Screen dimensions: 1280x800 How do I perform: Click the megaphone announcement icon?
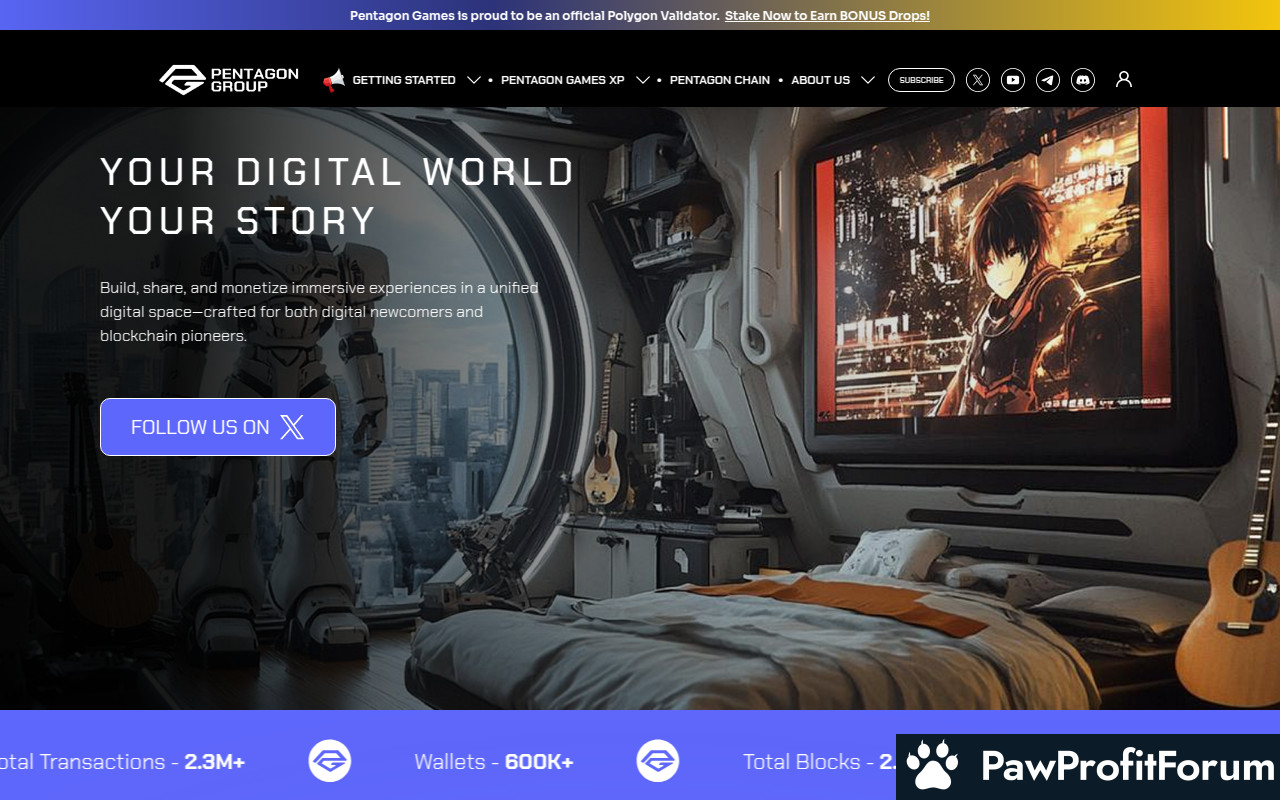pos(333,80)
